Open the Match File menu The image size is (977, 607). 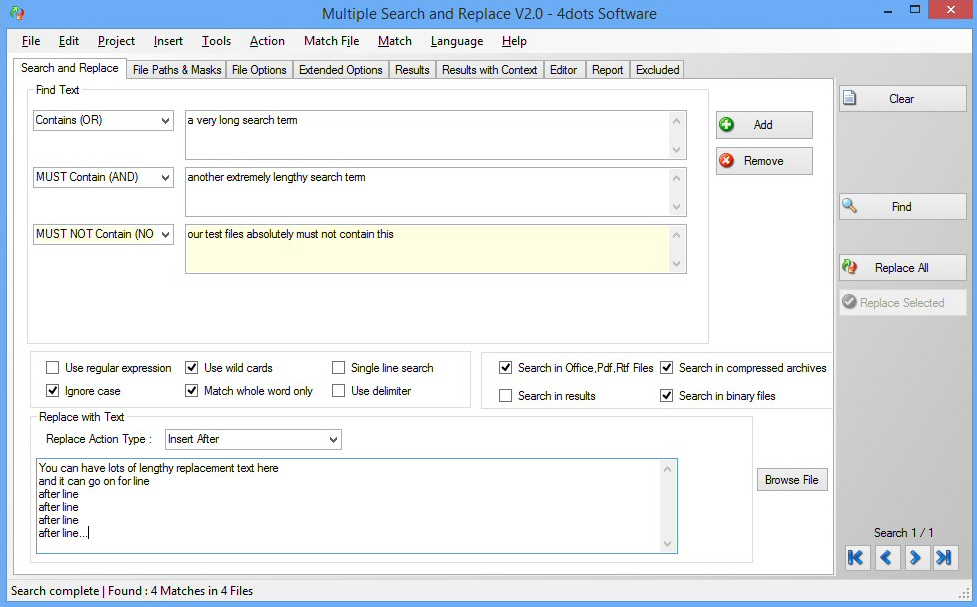(331, 41)
